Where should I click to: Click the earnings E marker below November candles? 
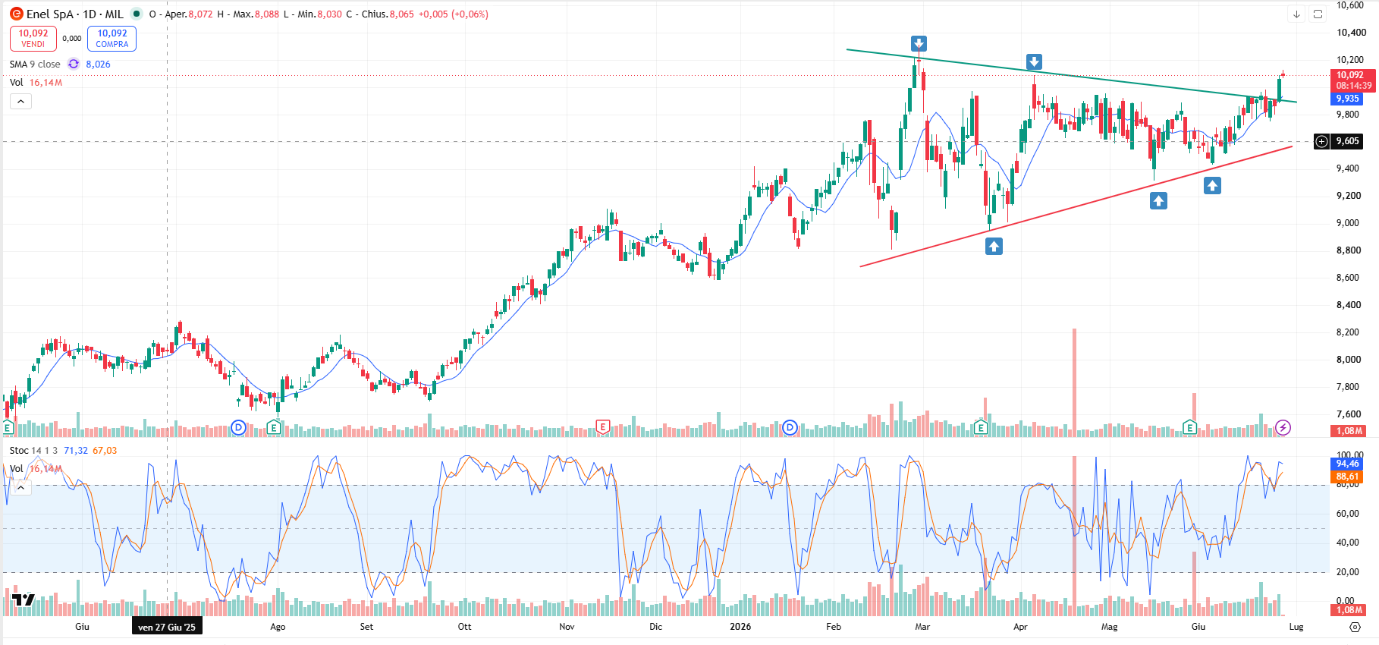602,427
